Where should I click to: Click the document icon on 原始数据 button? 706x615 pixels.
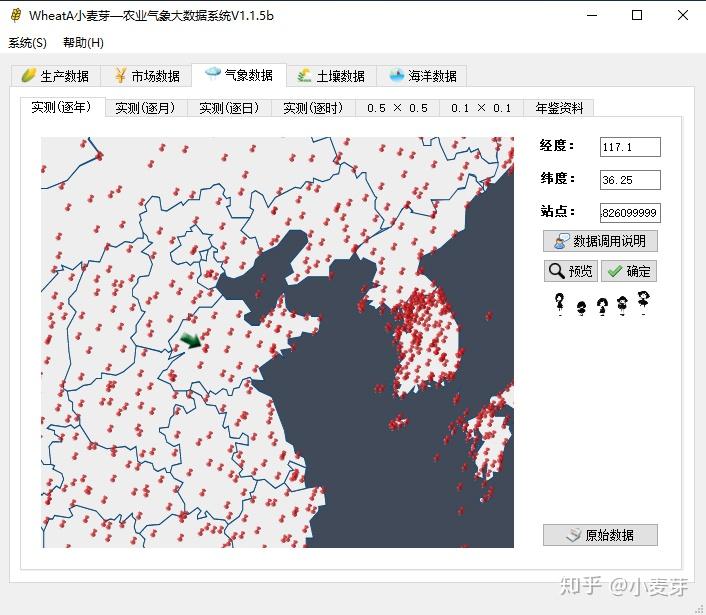click(x=574, y=534)
